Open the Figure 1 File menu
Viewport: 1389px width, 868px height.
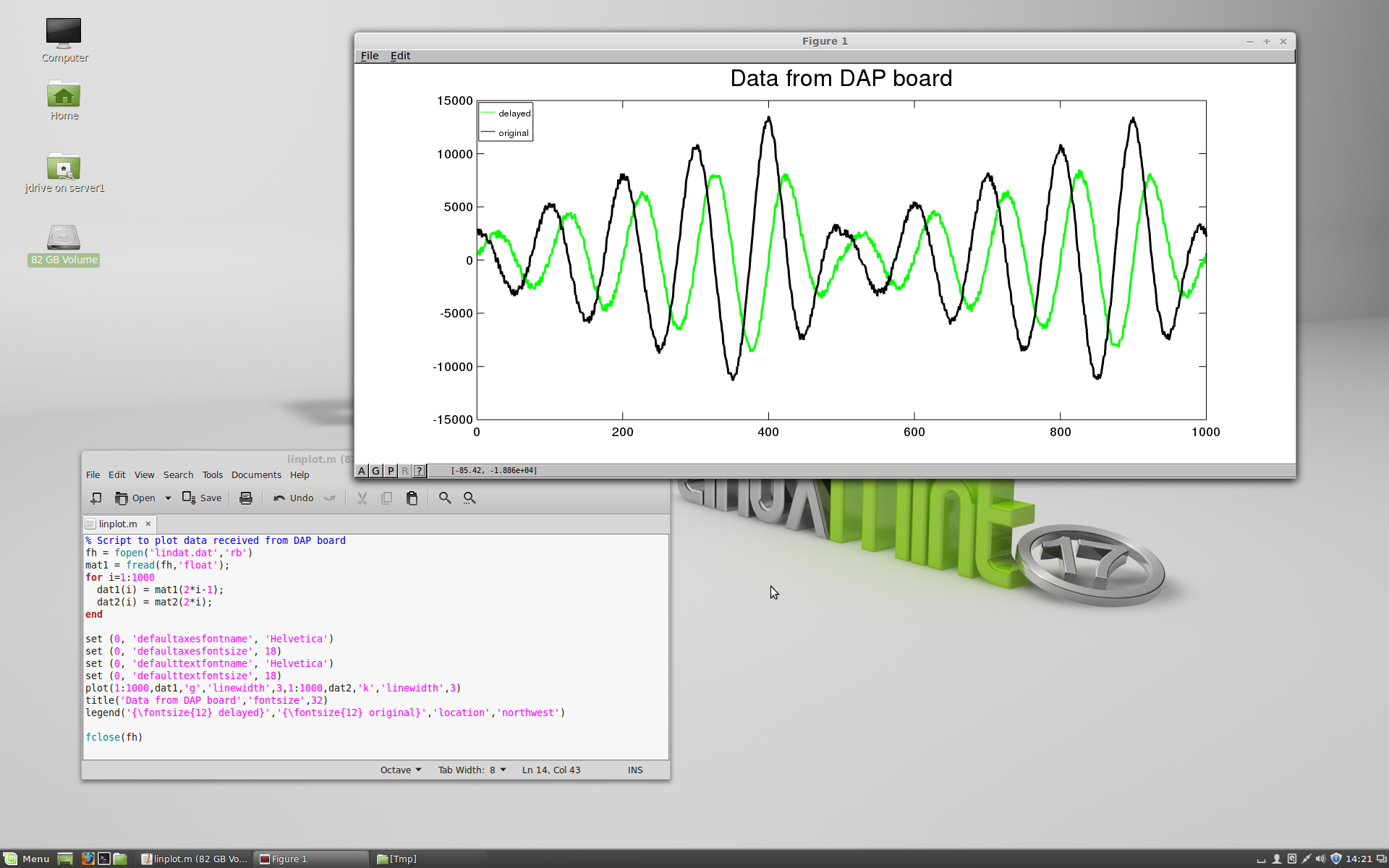click(x=369, y=56)
